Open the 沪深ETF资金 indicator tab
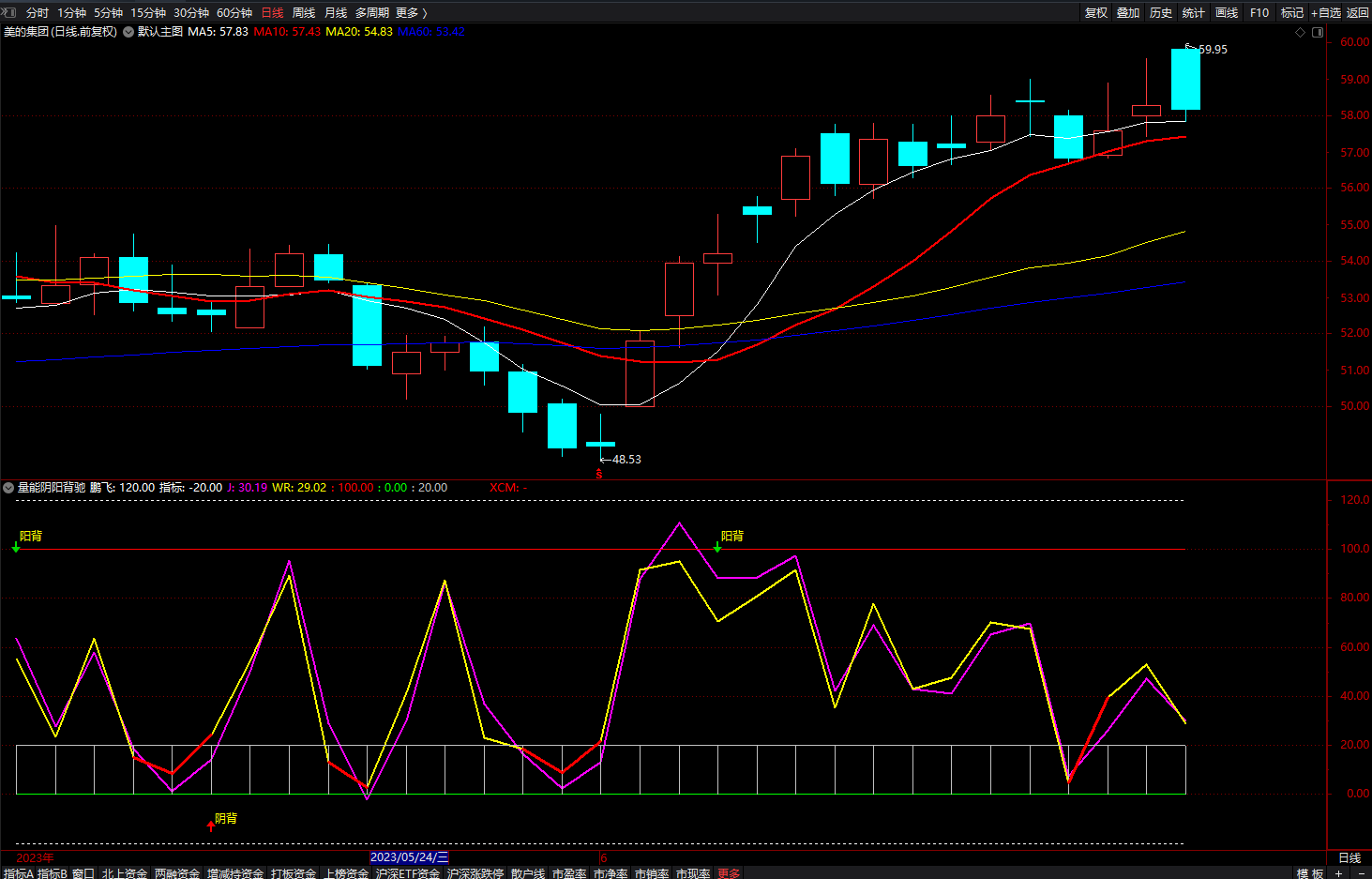This screenshot has width=1372, height=879. click(408, 873)
